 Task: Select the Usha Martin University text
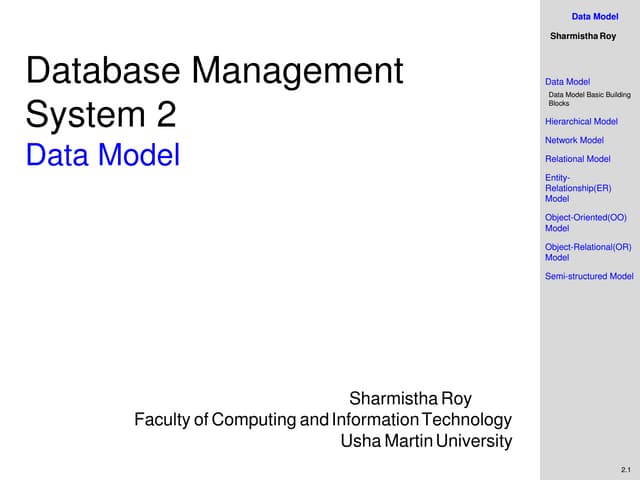(x=426, y=441)
